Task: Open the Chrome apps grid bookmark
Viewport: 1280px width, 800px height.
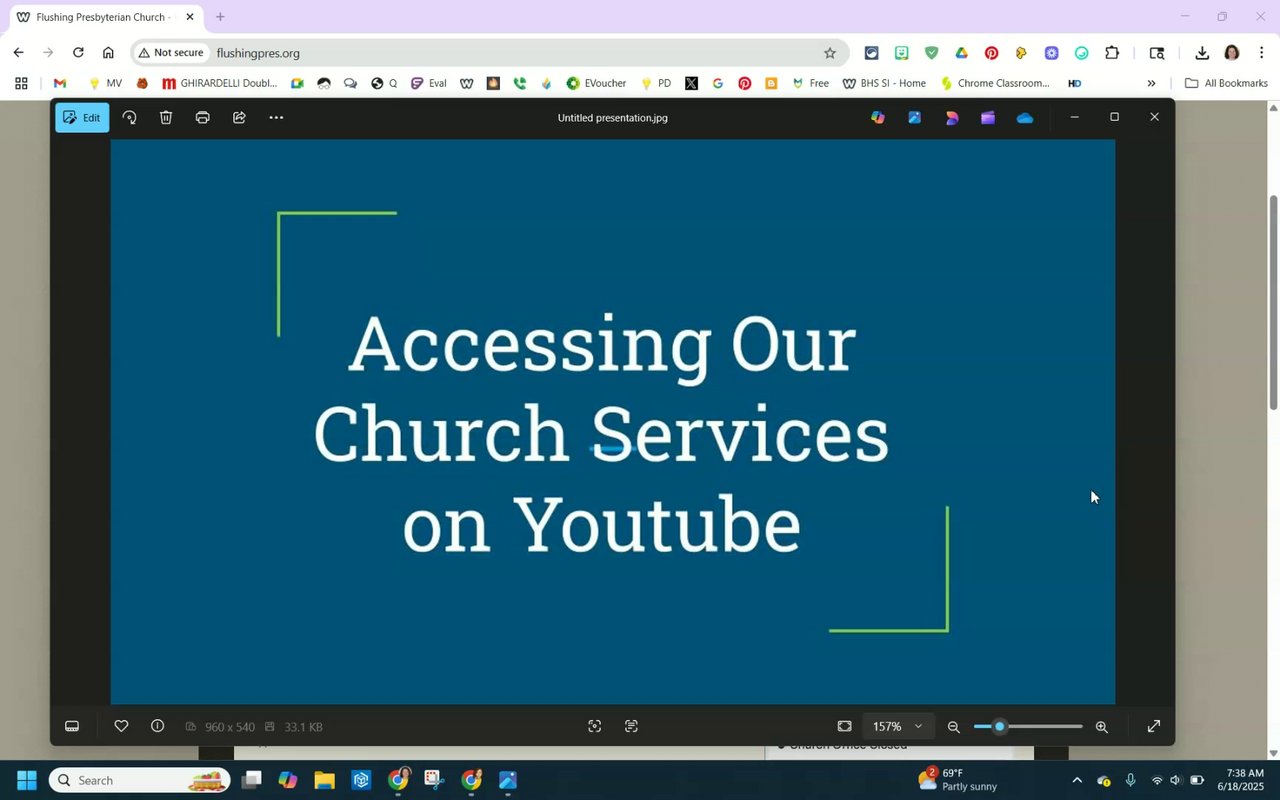Action: point(21,83)
